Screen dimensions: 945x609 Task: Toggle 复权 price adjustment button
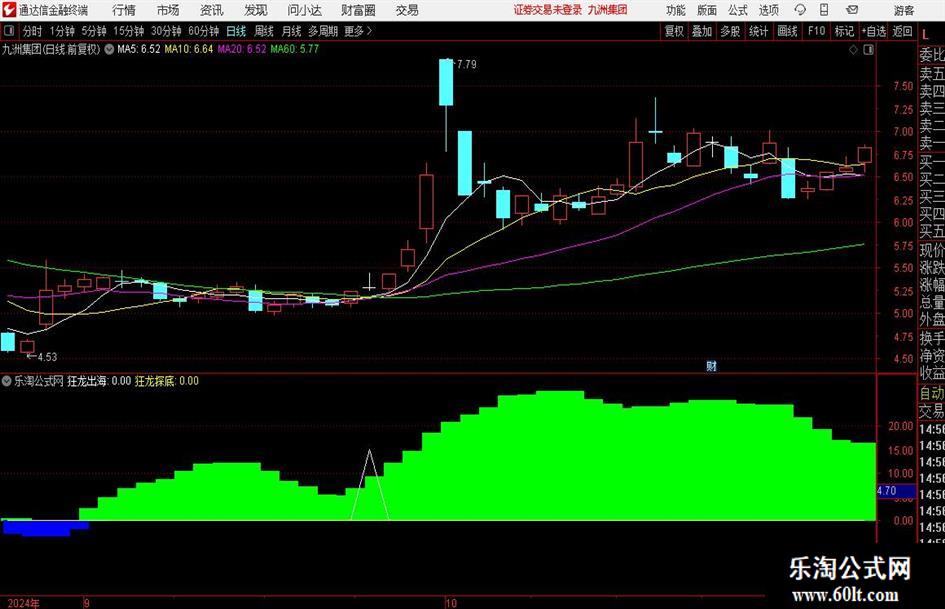pyautogui.click(x=674, y=31)
